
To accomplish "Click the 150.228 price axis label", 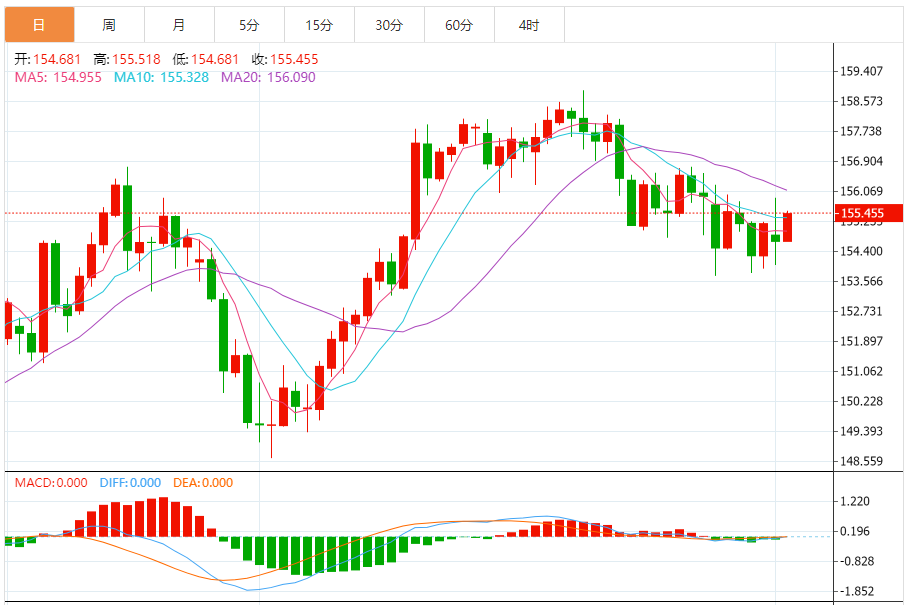I will (861, 402).
